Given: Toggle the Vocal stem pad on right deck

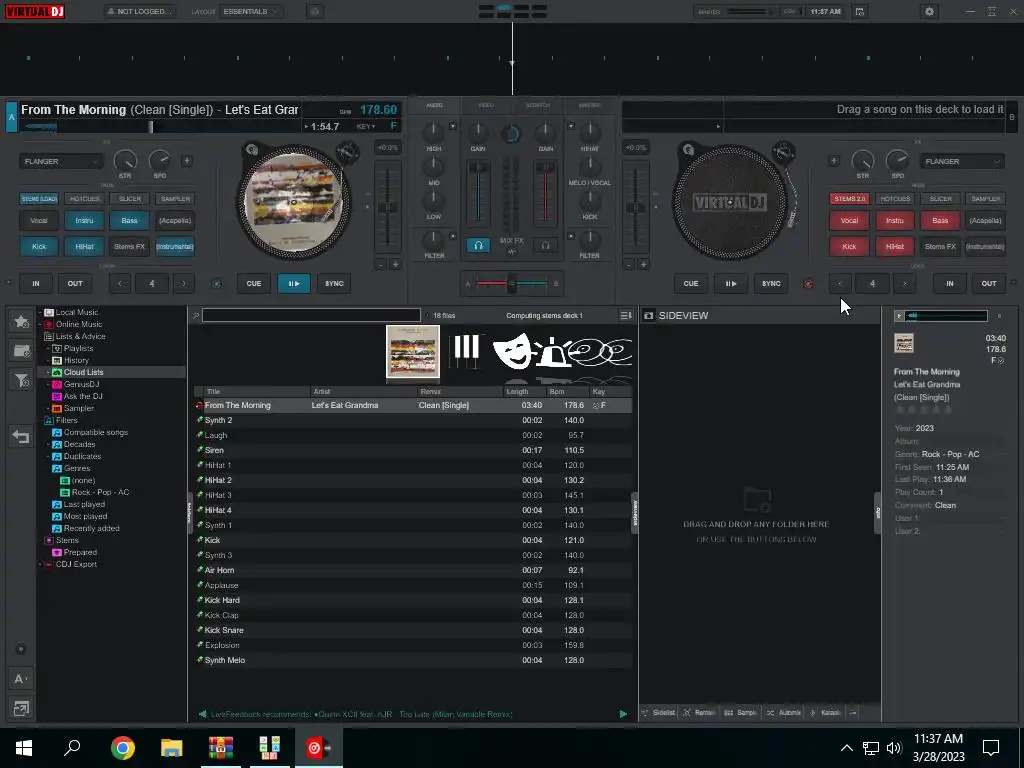Looking at the screenshot, I should [849, 221].
